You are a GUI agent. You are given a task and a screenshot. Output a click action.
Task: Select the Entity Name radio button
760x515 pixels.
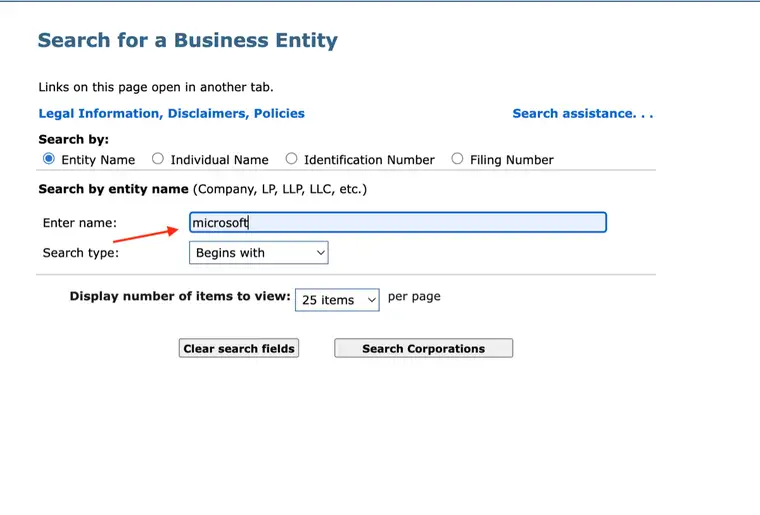pos(48,159)
